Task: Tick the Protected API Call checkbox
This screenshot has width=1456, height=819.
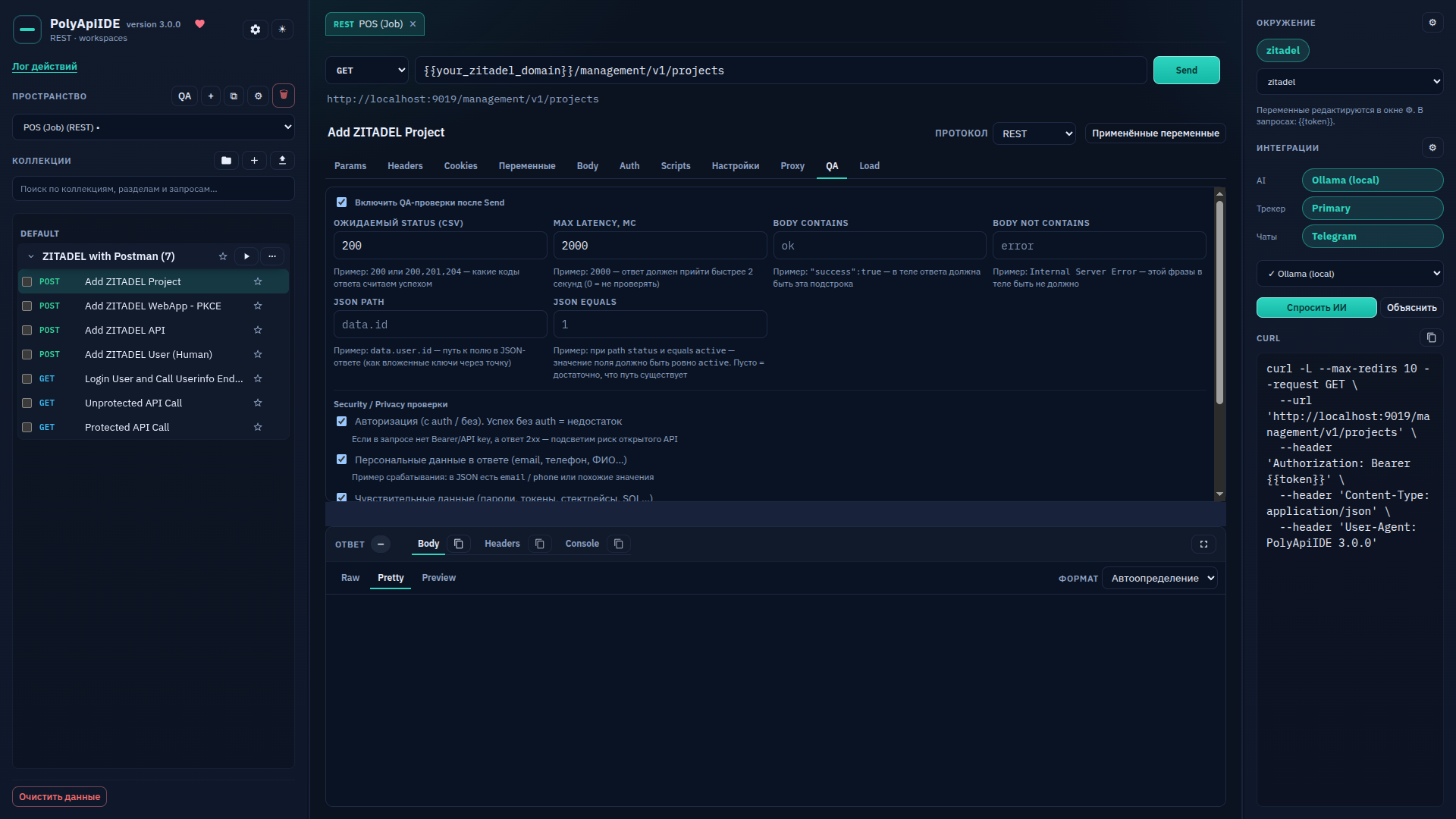Action: pos(27,428)
